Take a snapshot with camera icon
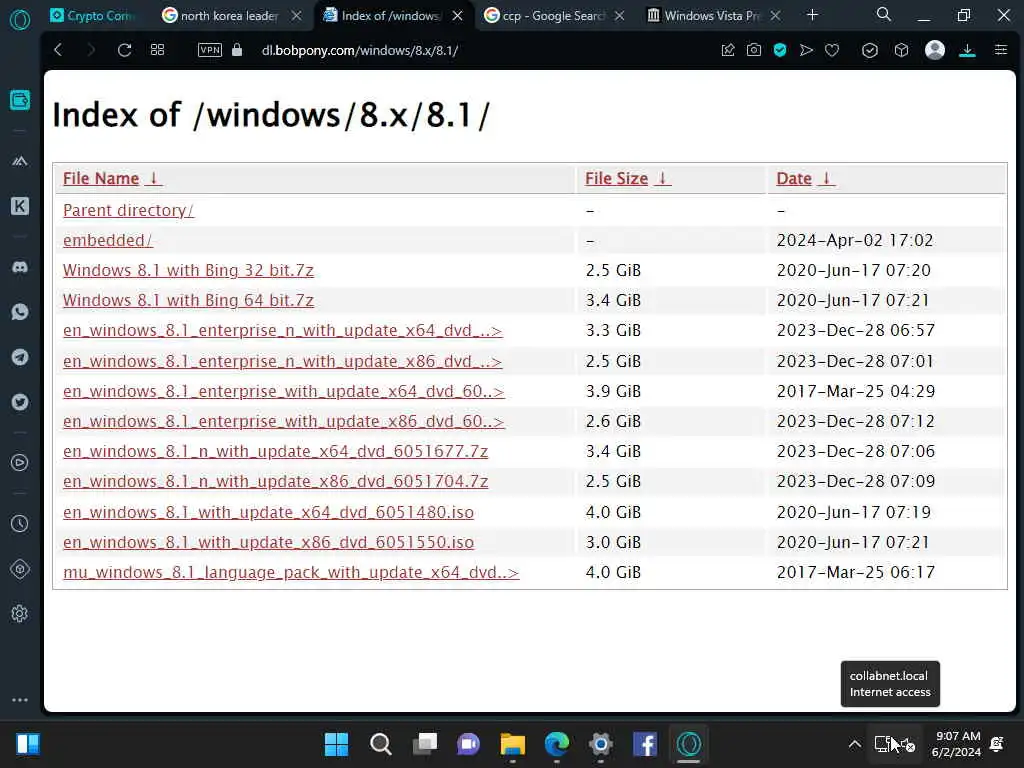 click(754, 50)
